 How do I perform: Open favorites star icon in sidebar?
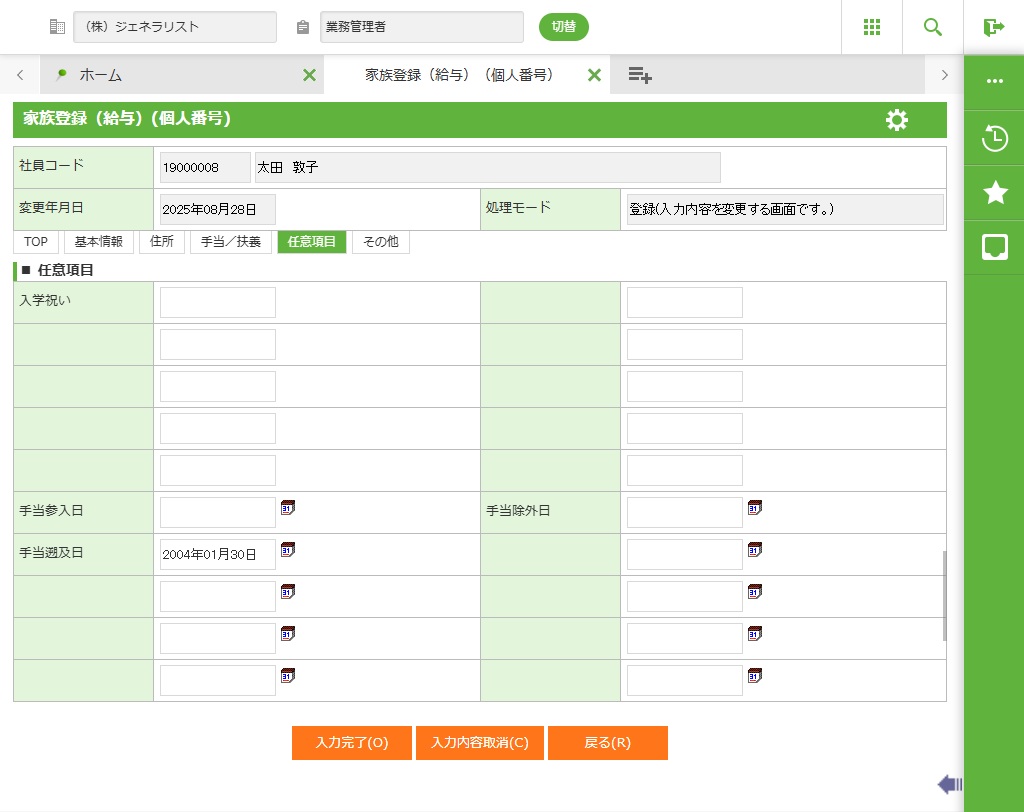tap(994, 193)
